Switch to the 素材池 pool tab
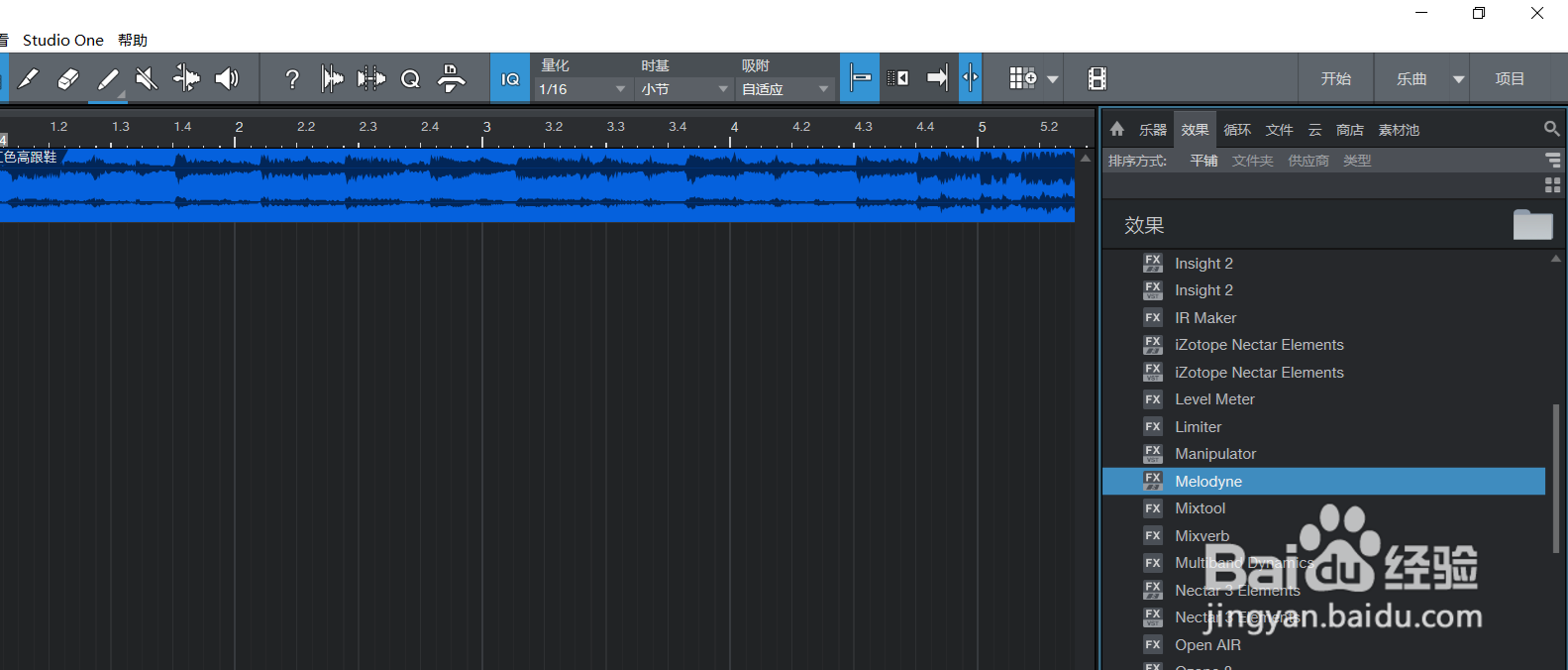The width and height of the screenshot is (1568, 670). [1399, 130]
